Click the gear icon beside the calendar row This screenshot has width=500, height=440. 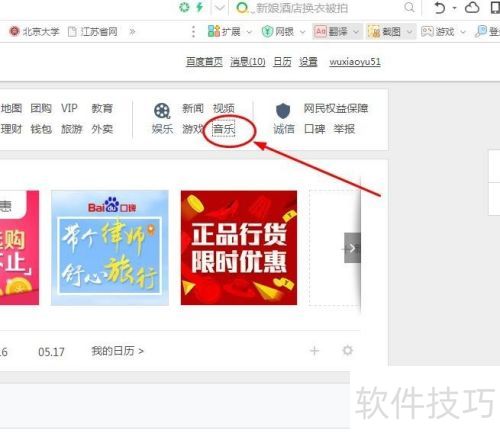coord(347,351)
